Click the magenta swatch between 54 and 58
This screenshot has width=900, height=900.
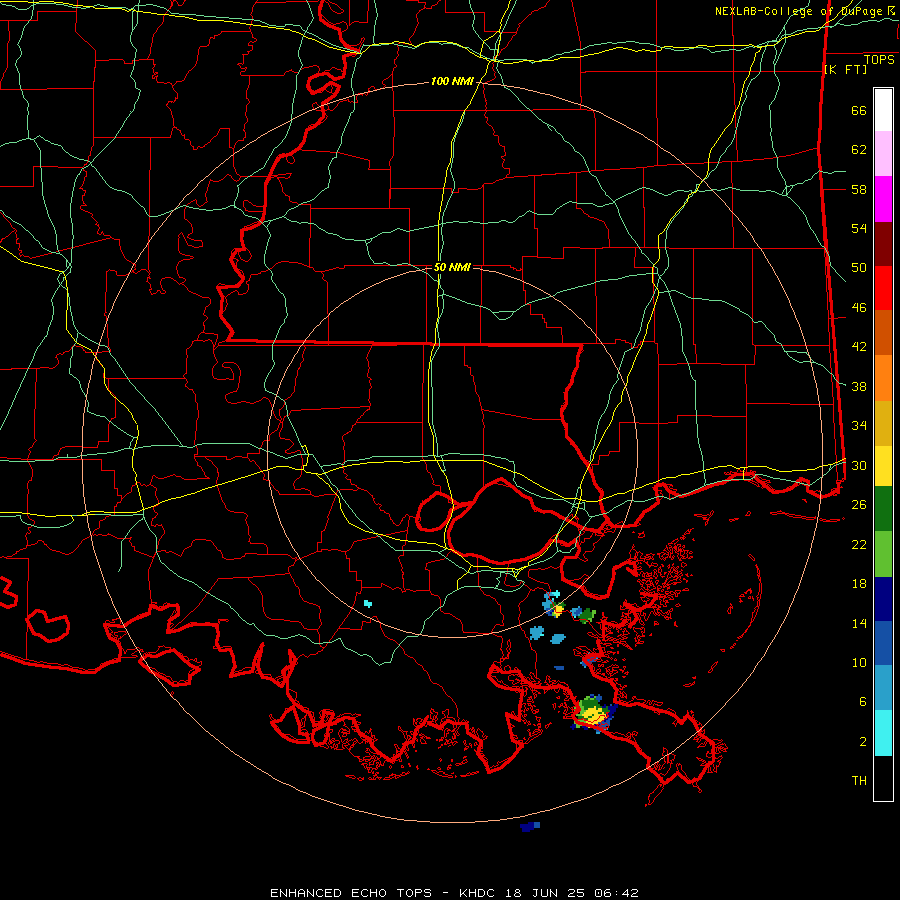pos(883,199)
